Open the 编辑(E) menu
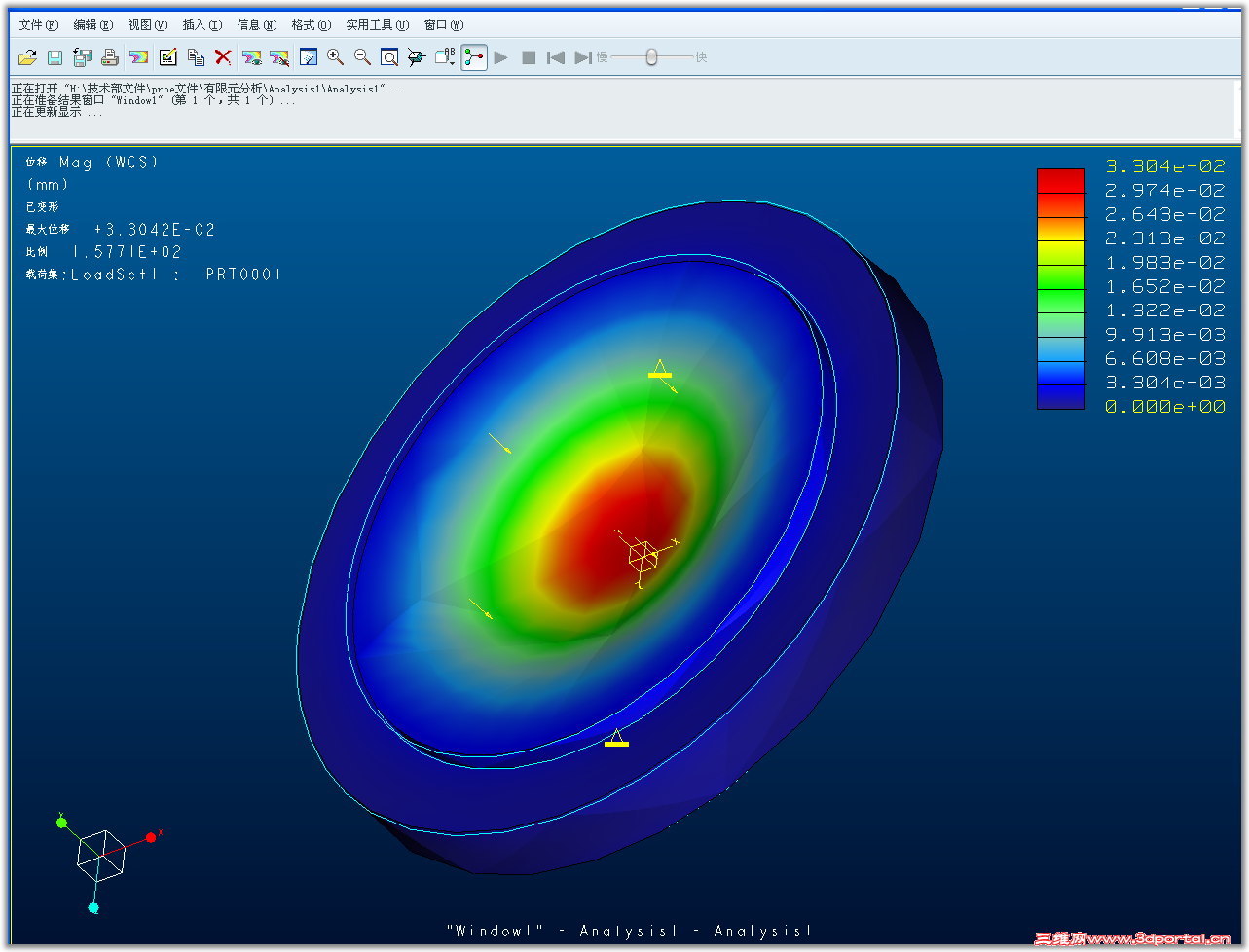The height and width of the screenshot is (952, 1249). tap(93, 25)
